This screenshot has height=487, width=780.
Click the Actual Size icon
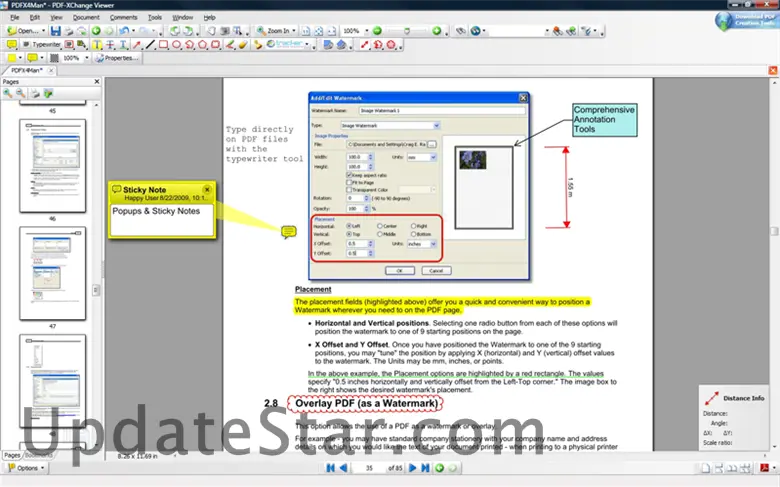click(x=305, y=31)
